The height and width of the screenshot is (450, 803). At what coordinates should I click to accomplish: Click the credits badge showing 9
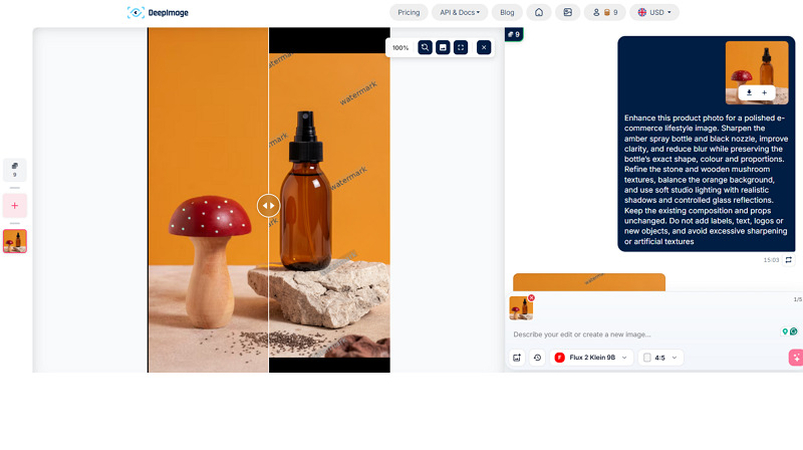point(514,34)
